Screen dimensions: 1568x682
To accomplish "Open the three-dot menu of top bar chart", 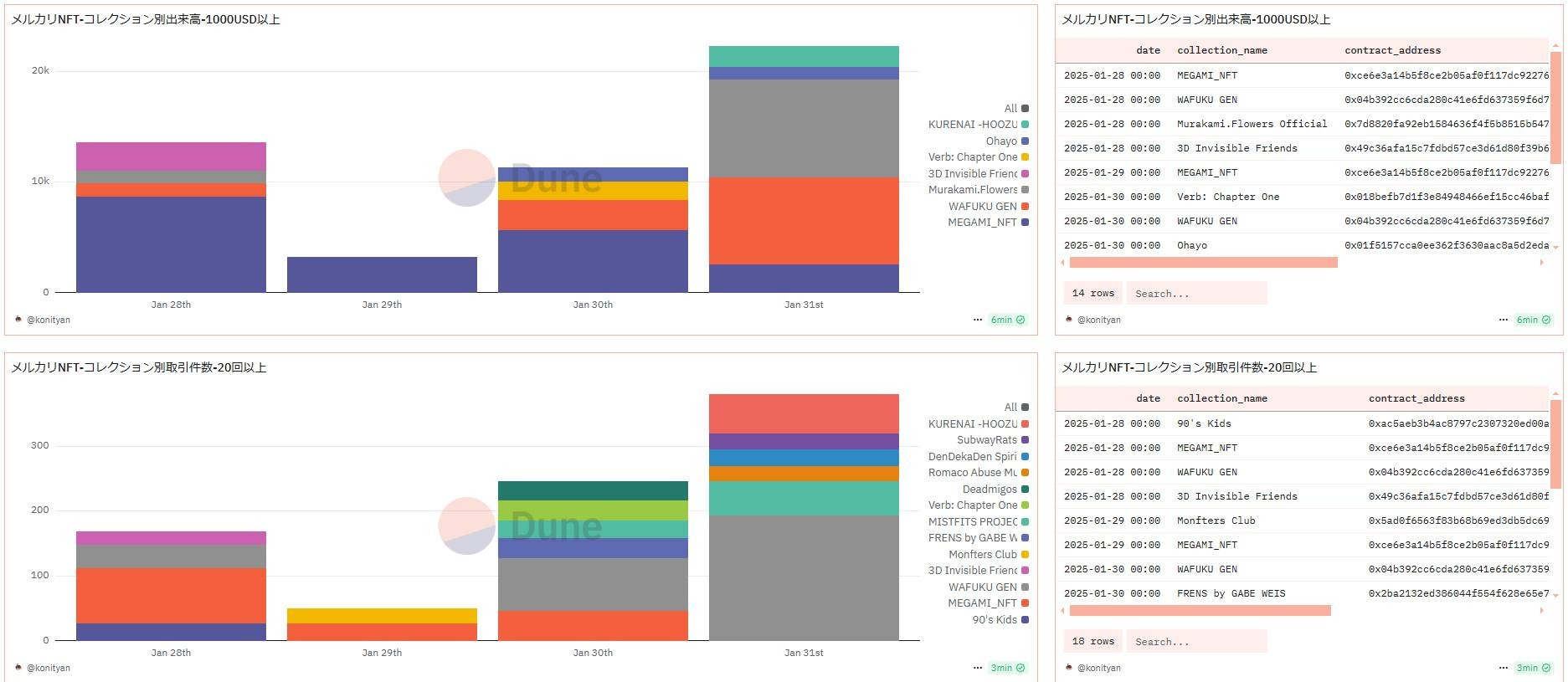I will (977, 320).
